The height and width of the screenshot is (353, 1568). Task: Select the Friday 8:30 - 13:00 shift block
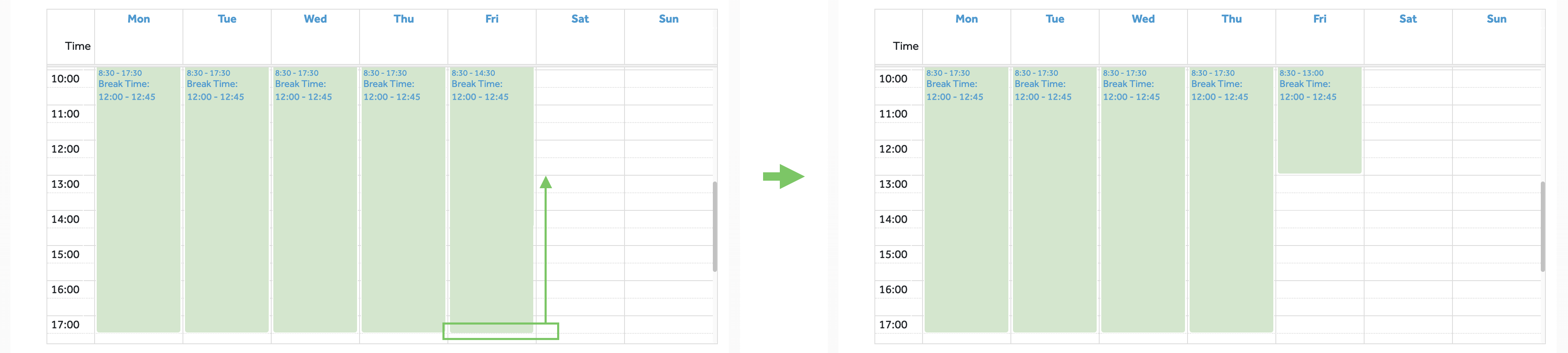point(1319,134)
